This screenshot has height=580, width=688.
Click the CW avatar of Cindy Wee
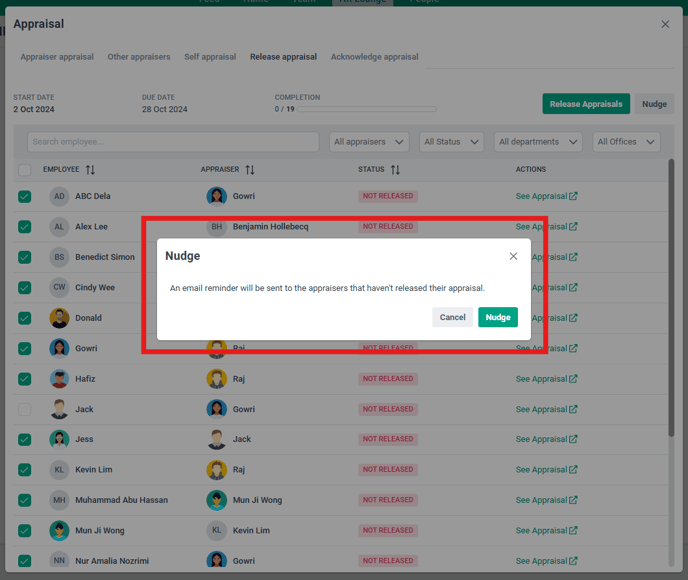(x=59, y=287)
